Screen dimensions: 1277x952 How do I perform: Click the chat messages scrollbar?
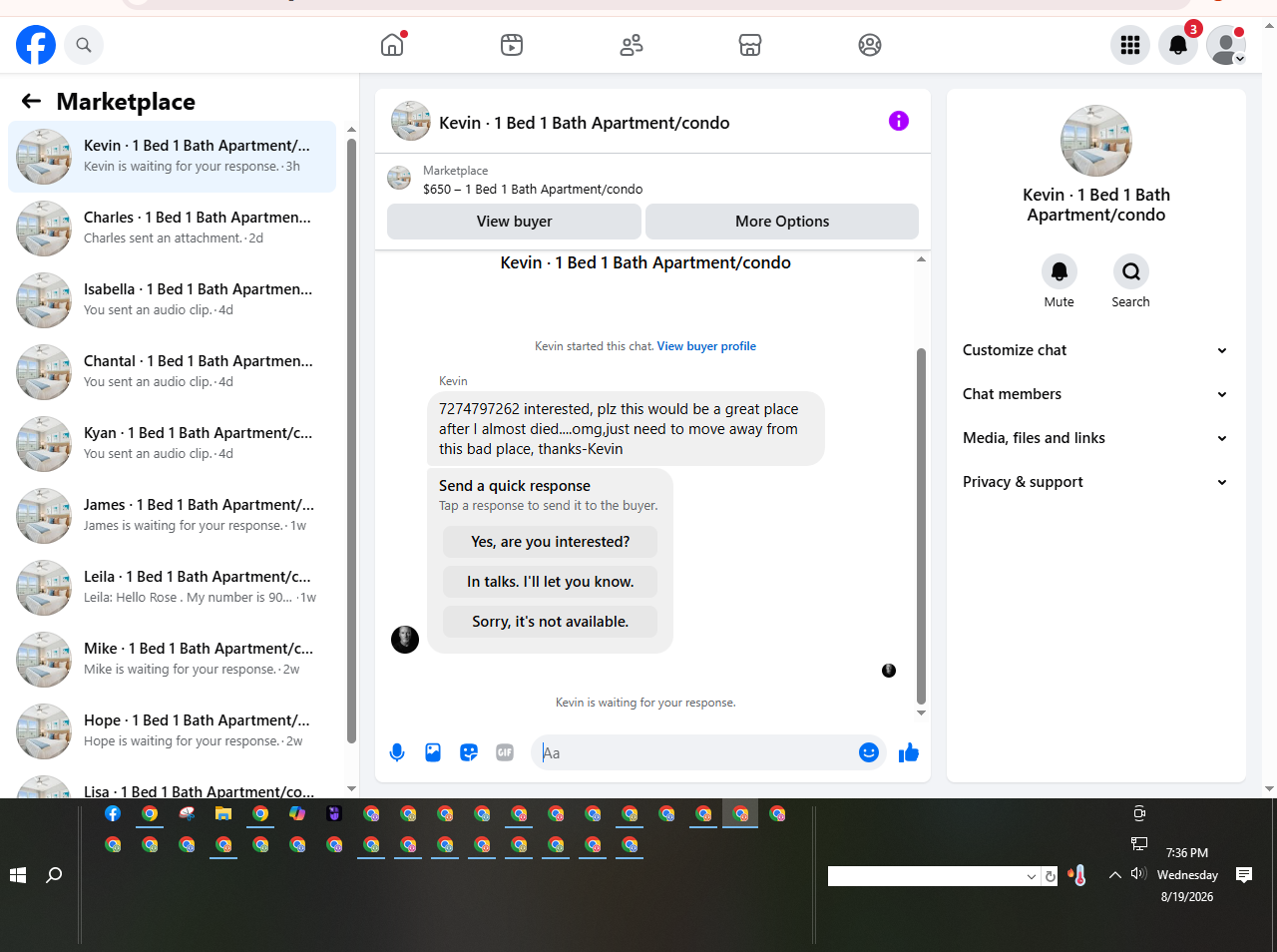click(921, 527)
